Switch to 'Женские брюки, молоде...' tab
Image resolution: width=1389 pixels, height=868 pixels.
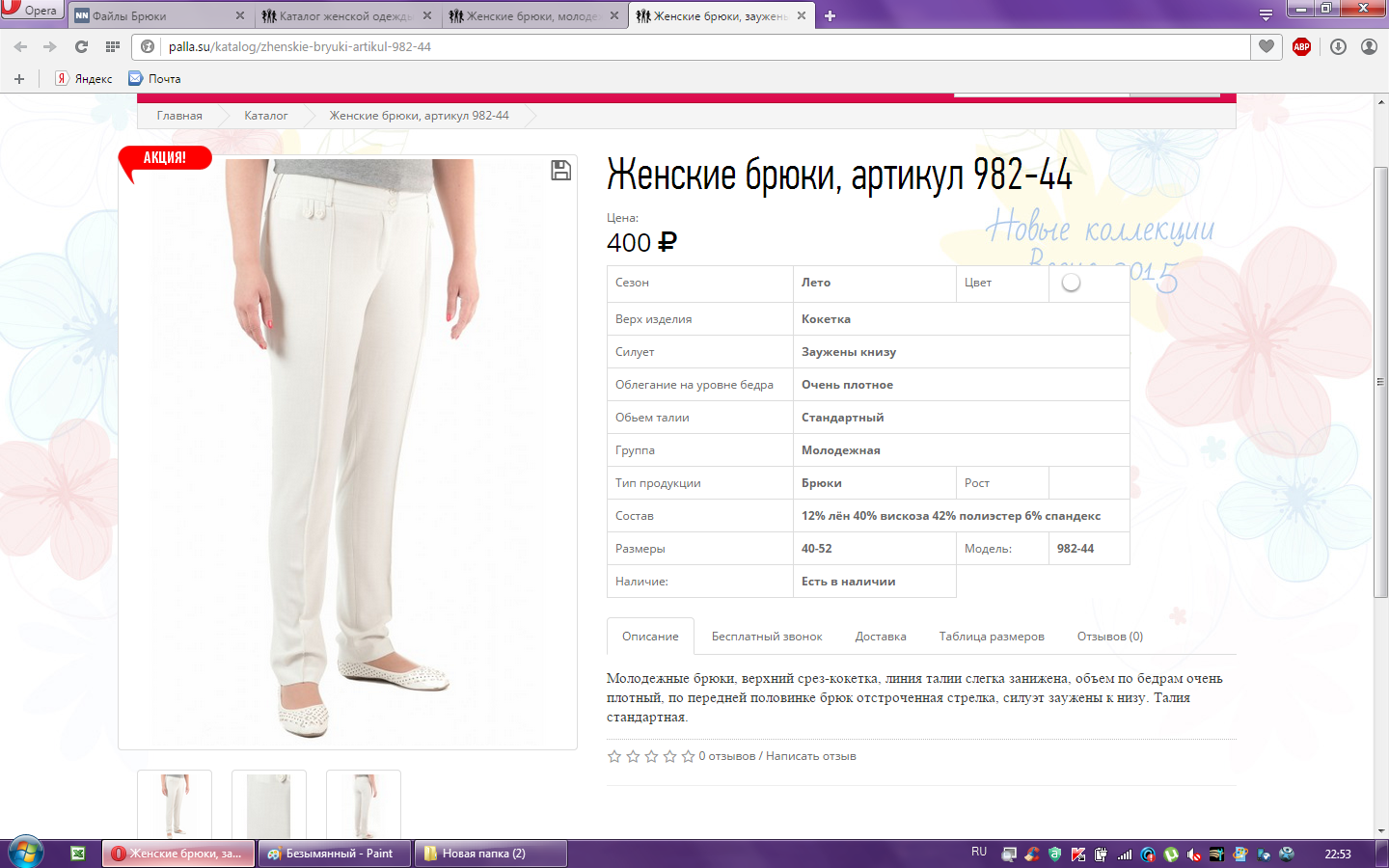(x=533, y=15)
